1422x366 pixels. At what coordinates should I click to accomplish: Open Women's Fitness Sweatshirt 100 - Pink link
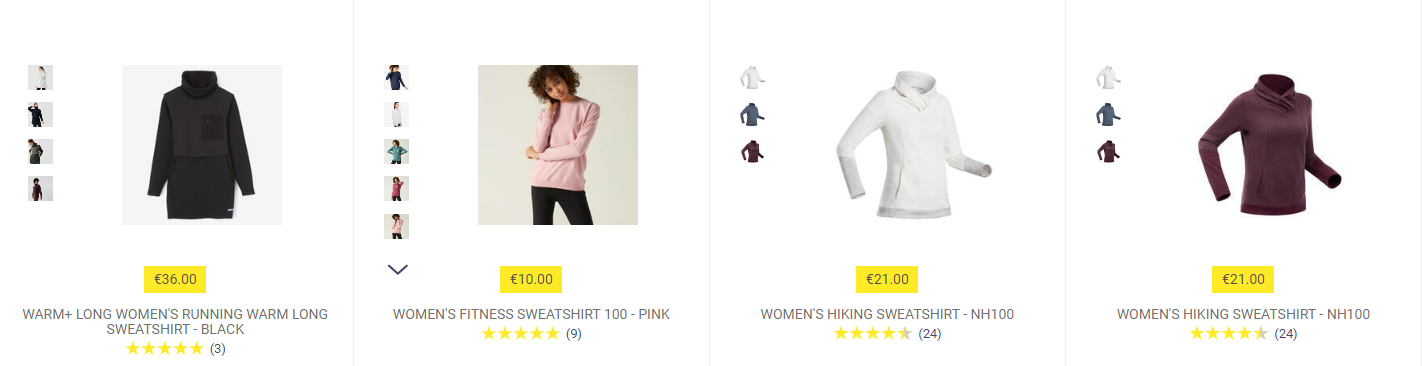[531, 314]
